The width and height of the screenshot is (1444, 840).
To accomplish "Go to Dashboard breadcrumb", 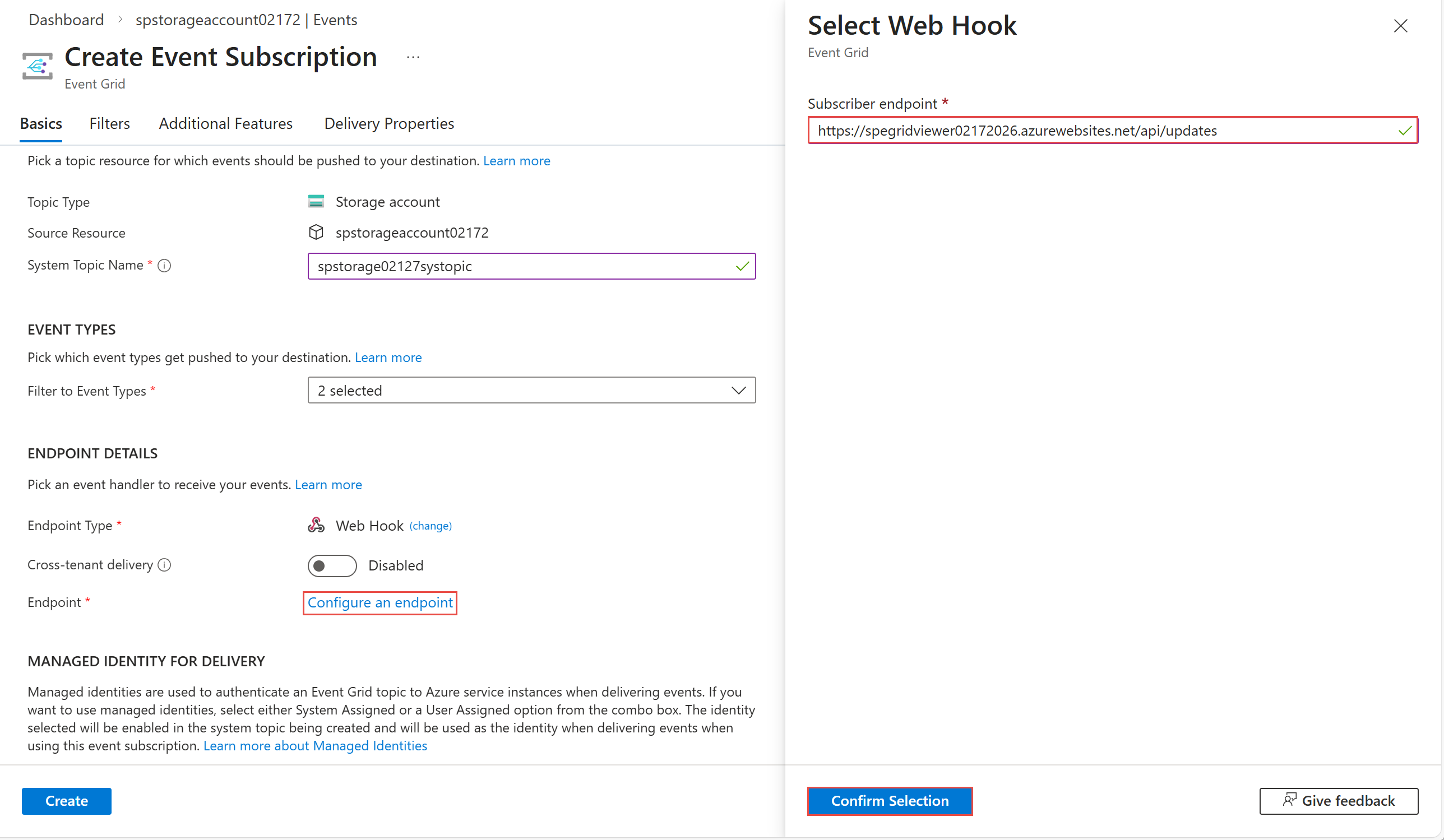I will 67,20.
